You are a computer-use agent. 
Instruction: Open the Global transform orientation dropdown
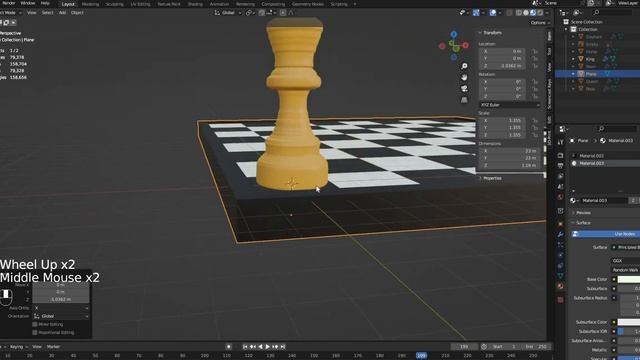point(228,13)
